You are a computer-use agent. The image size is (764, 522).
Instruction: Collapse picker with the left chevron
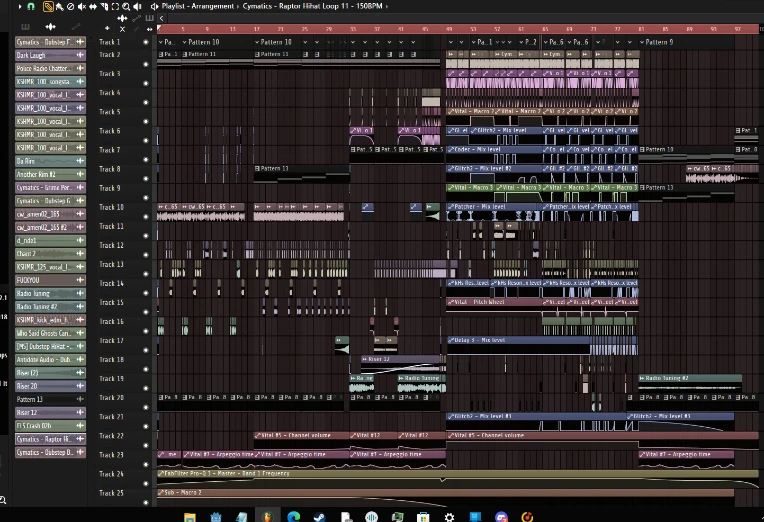coord(161,19)
